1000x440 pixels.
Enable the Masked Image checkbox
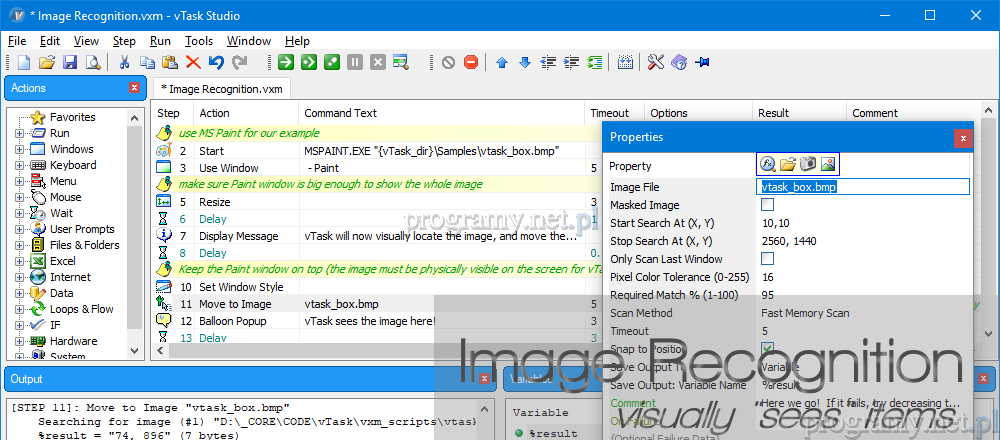coord(768,205)
